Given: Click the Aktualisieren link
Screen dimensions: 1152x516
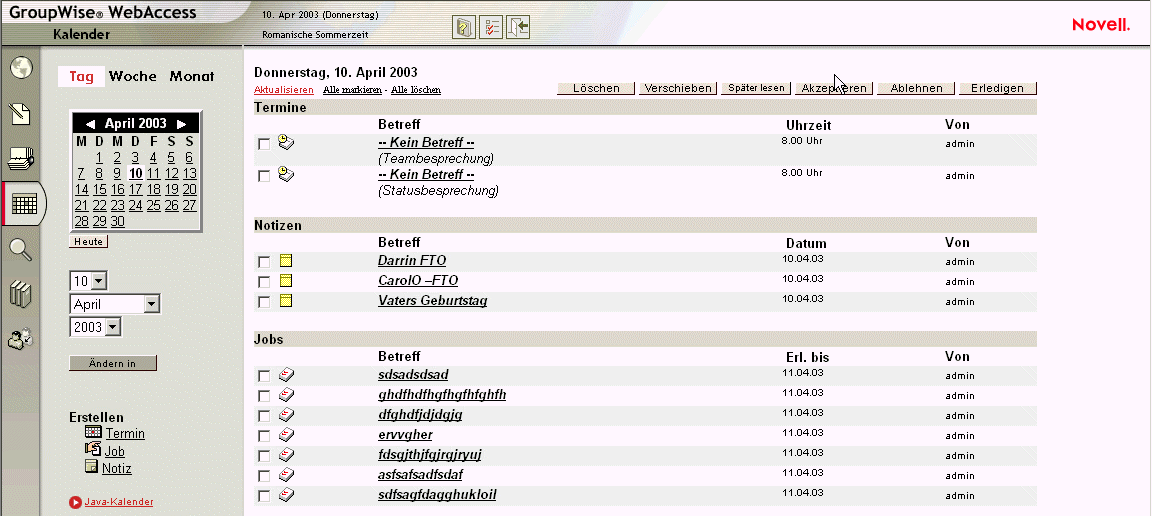Looking at the screenshot, I should pyautogui.click(x=284, y=90).
